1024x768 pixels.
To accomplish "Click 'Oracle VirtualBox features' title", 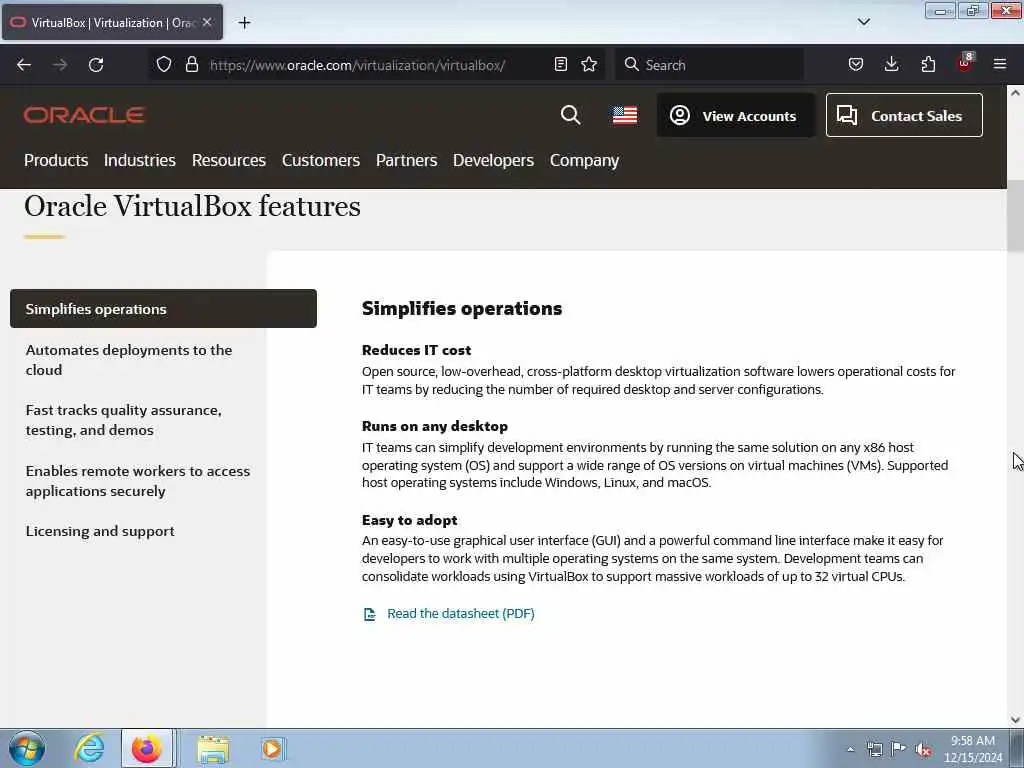I will pyautogui.click(x=192, y=206).
